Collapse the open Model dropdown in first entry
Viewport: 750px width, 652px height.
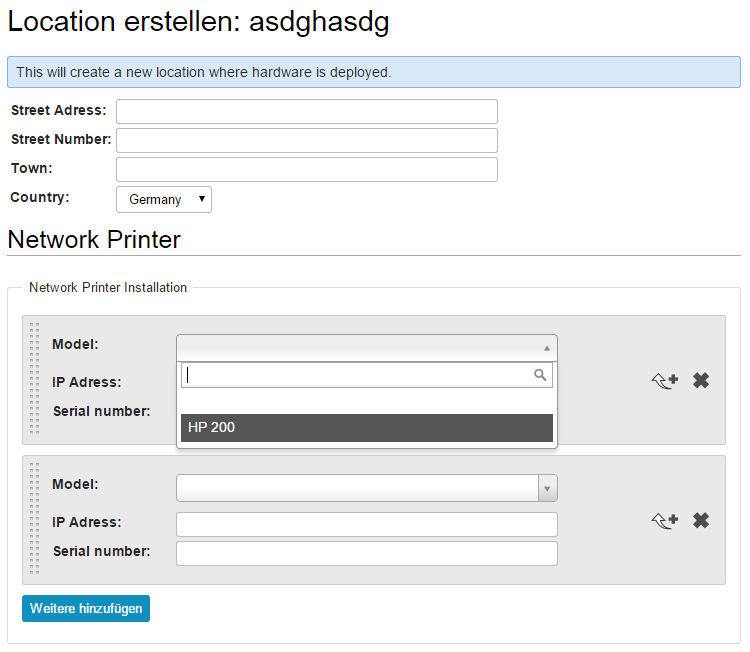coord(367,348)
